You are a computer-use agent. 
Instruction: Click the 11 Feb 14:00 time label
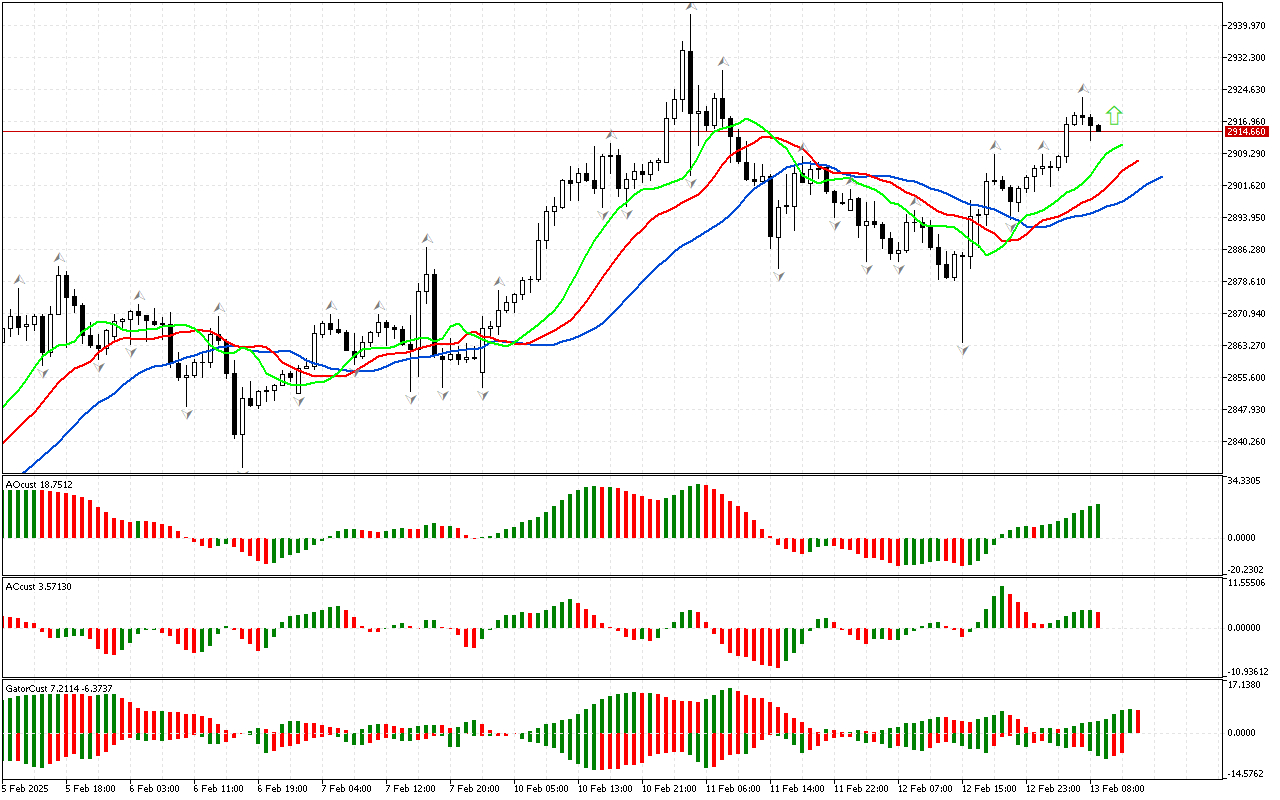point(796,789)
